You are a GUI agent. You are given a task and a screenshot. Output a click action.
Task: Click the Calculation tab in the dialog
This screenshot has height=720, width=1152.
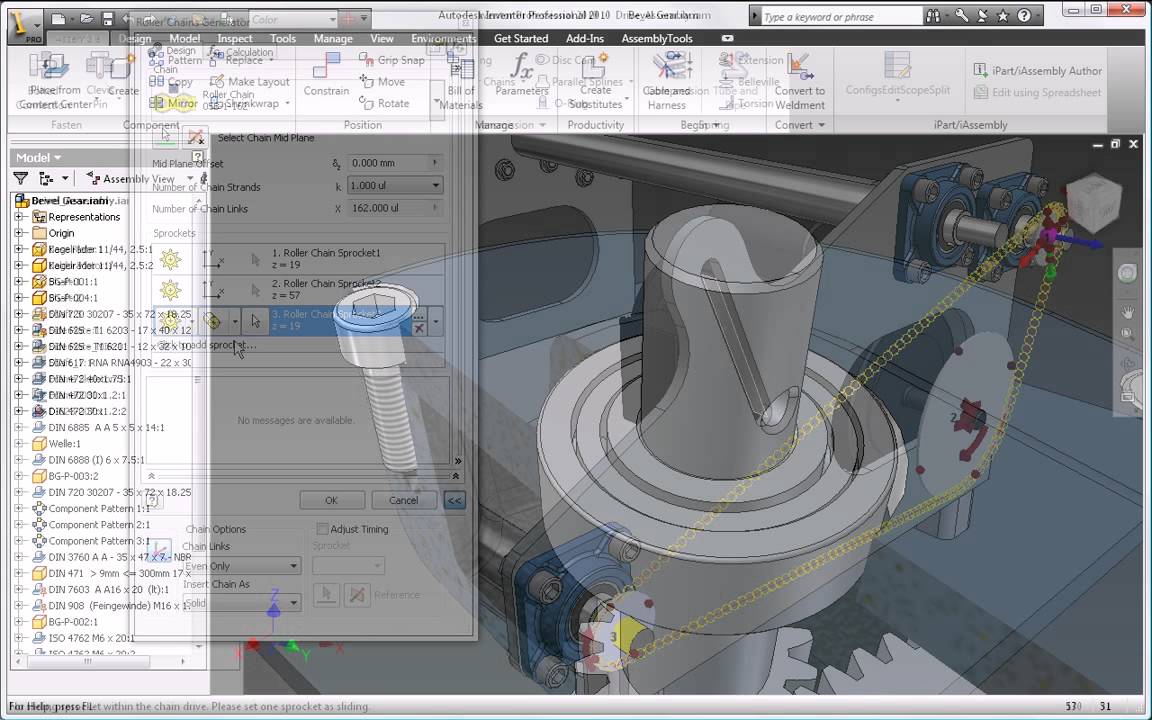(x=242, y=52)
